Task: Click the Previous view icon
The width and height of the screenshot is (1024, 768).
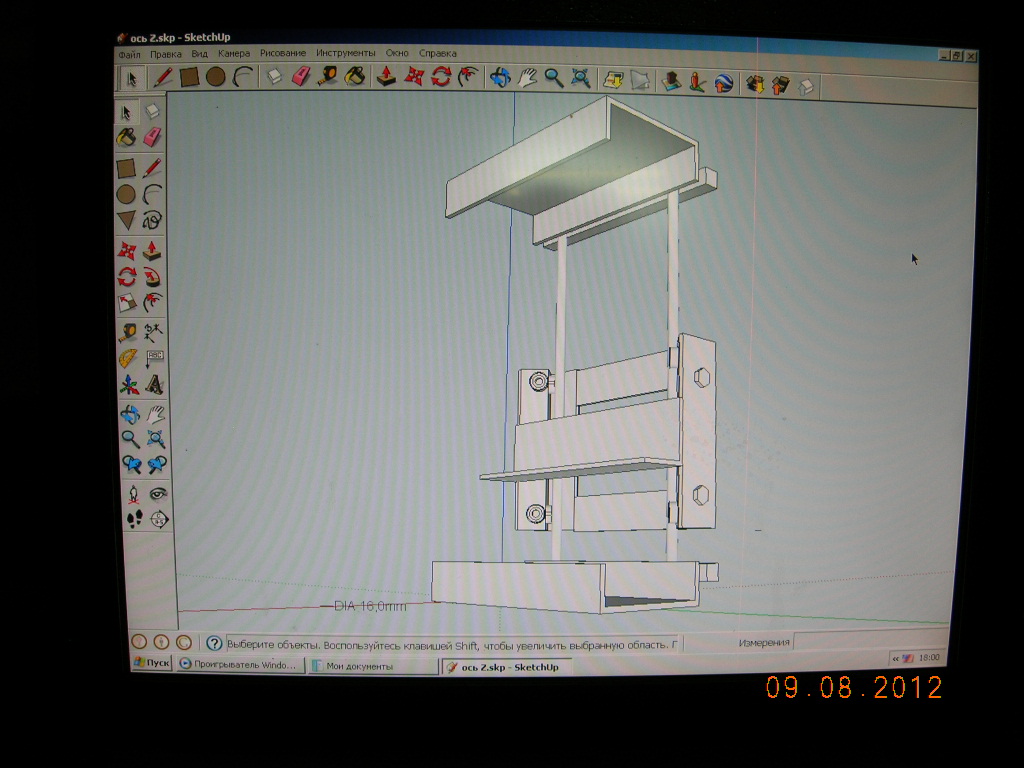Action: (131, 464)
